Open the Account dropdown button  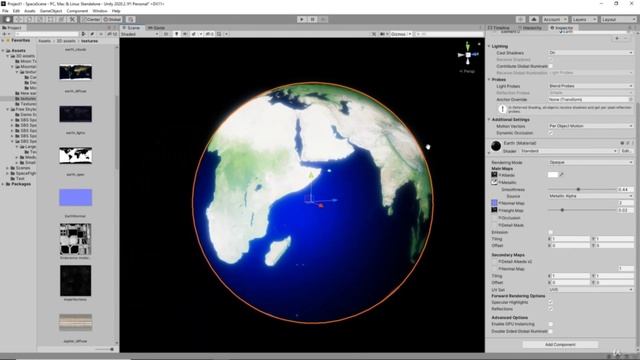coord(555,19)
